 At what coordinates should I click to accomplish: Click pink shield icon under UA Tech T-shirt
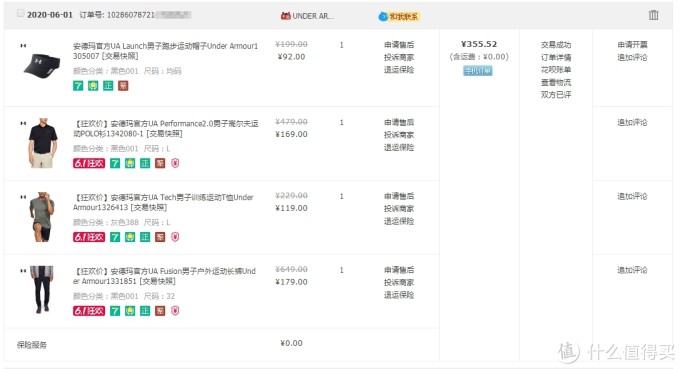pos(175,237)
